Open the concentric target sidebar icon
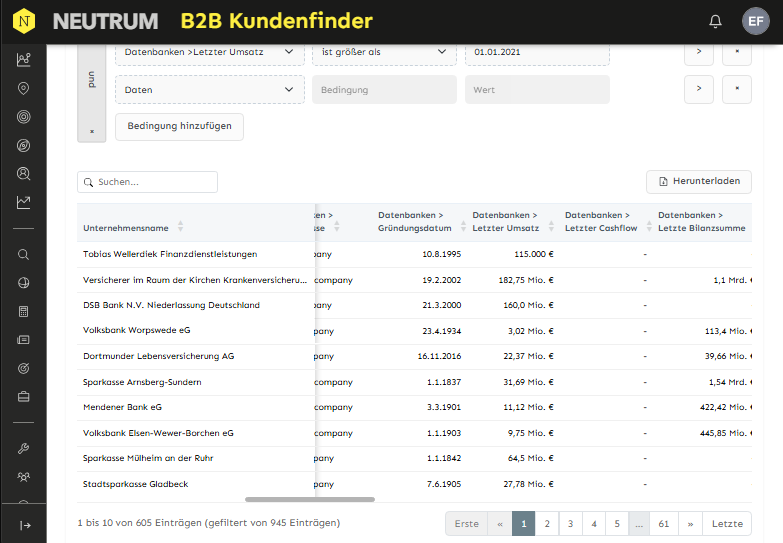Image resolution: width=783 pixels, height=543 pixels. tap(23, 117)
